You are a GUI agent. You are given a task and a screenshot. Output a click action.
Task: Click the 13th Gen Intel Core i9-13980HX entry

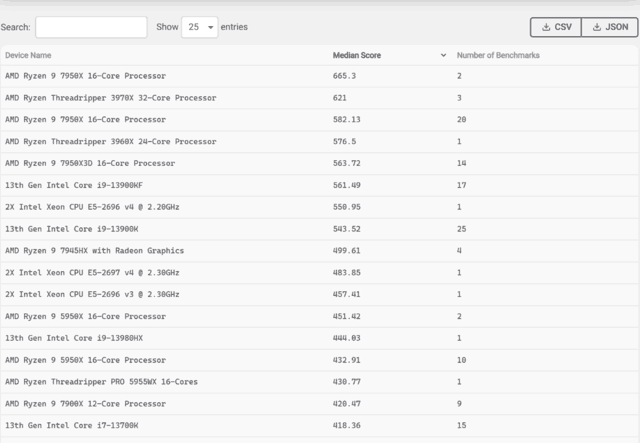74,338
